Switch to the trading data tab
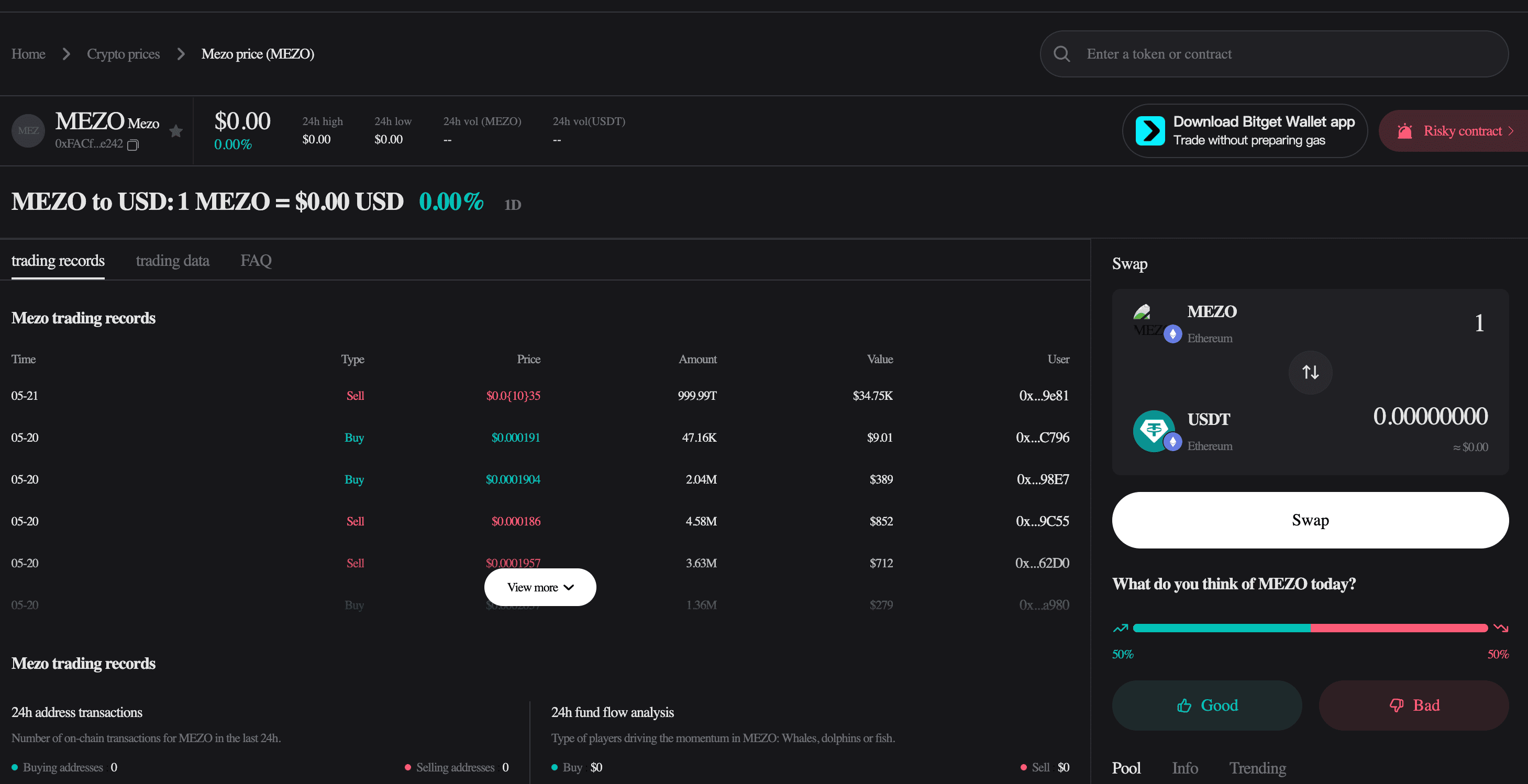1528x784 pixels. [173, 260]
